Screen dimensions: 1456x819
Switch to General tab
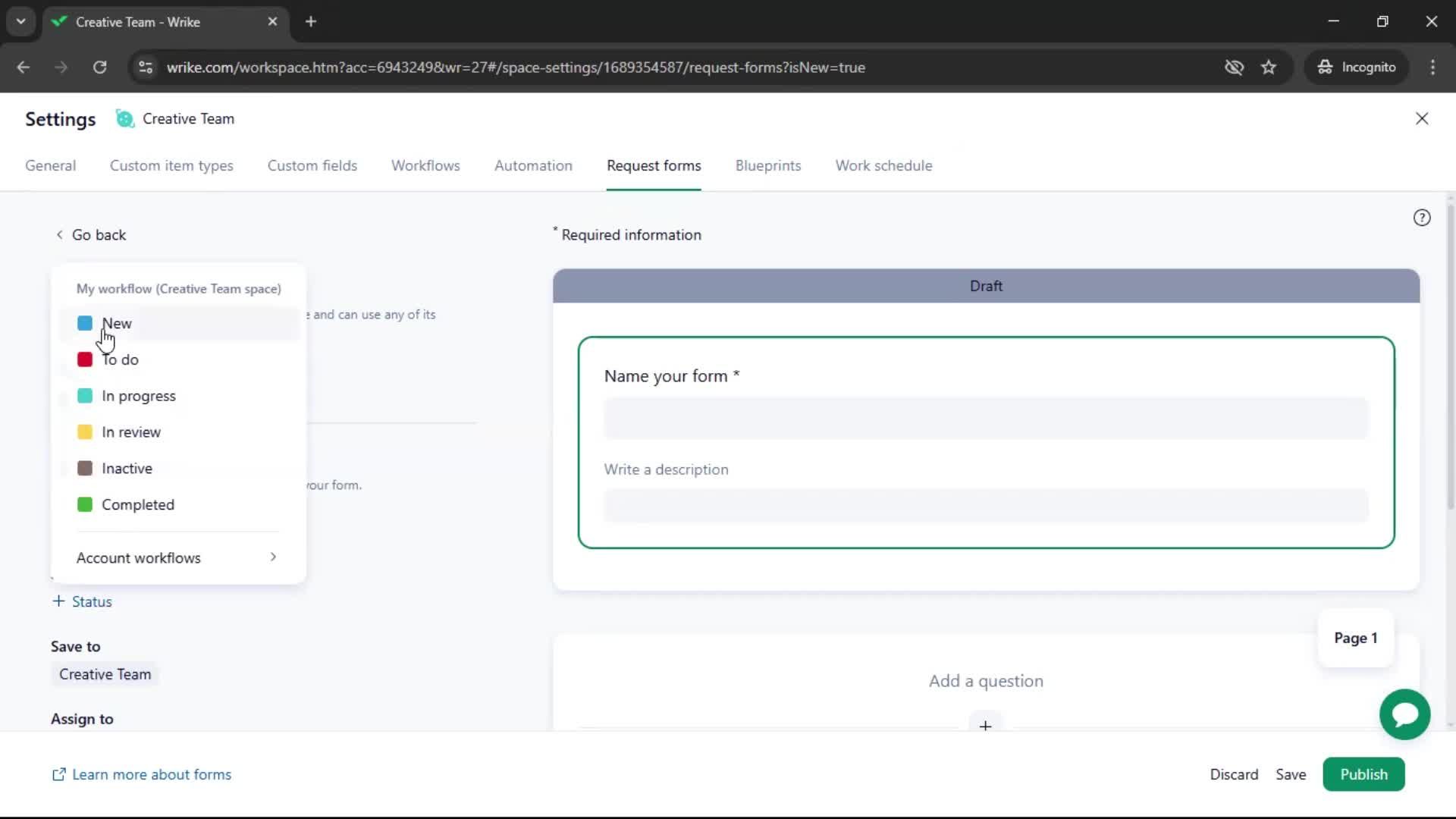tap(50, 166)
